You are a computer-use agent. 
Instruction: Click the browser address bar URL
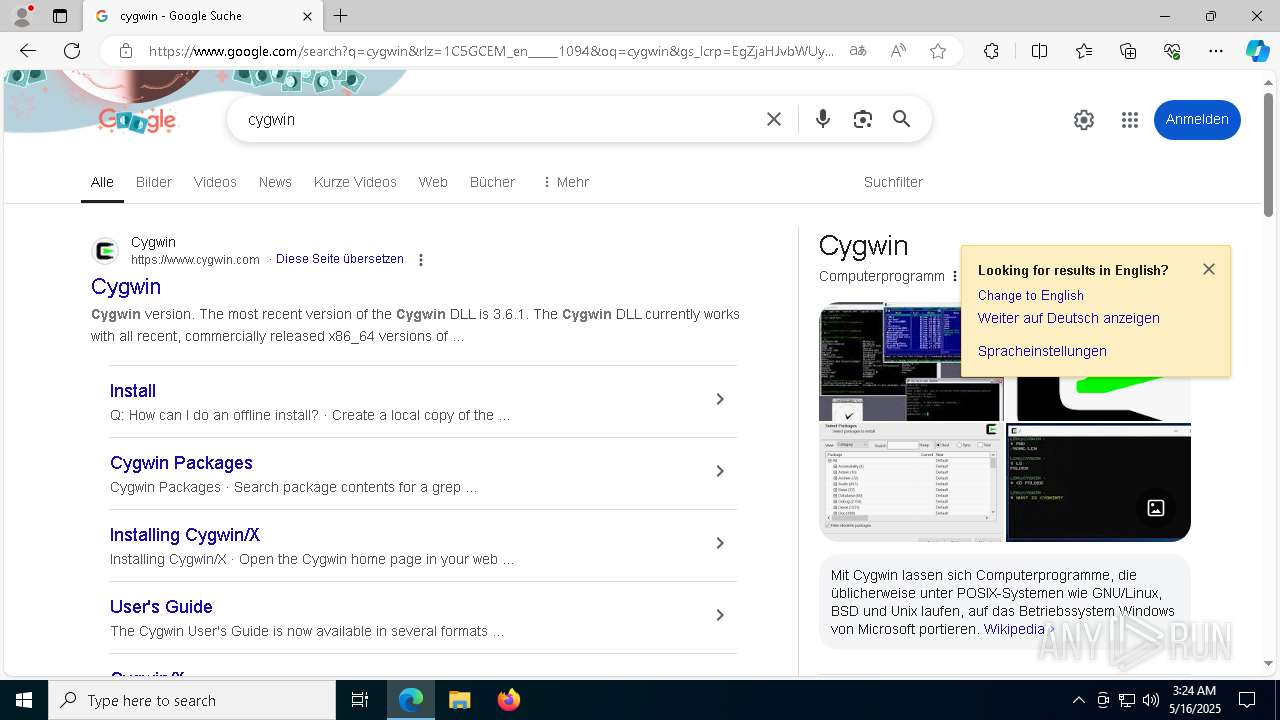pyautogui.click(x=491, y=51)
